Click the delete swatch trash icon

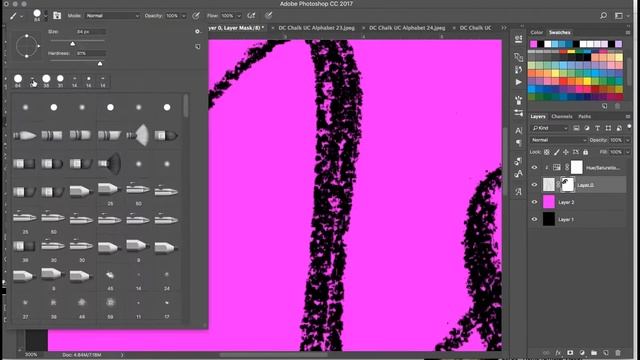tap(618, 106)
